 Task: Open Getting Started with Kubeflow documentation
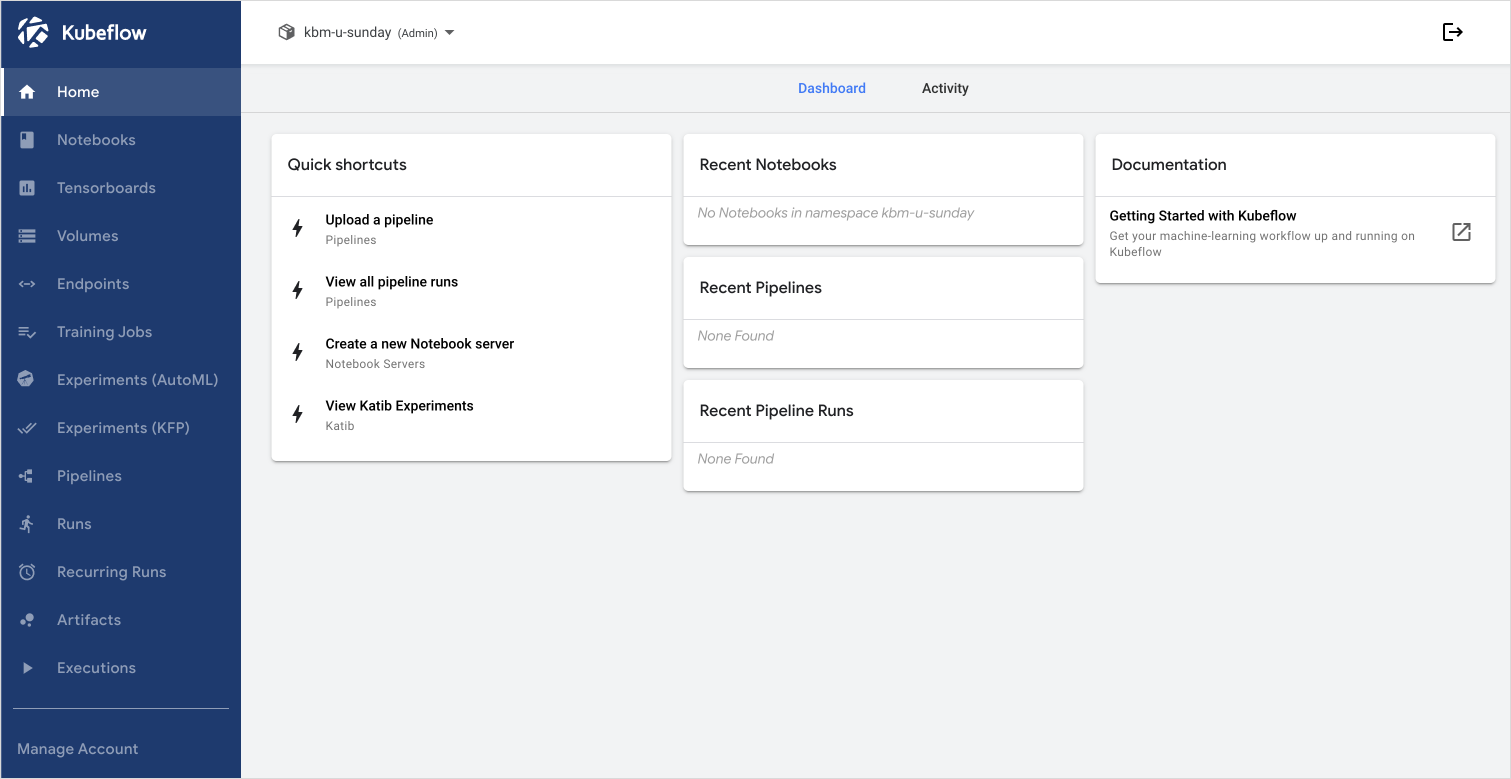pyautogui.click(x=1295, y=232)
